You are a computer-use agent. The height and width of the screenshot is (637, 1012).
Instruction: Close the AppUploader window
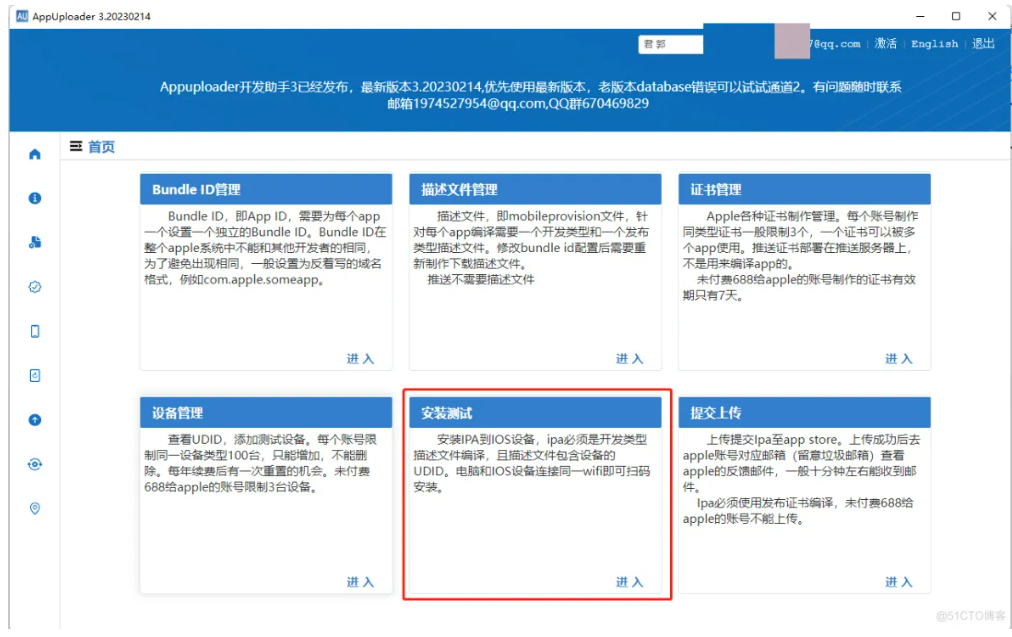[x=992, y=16]
